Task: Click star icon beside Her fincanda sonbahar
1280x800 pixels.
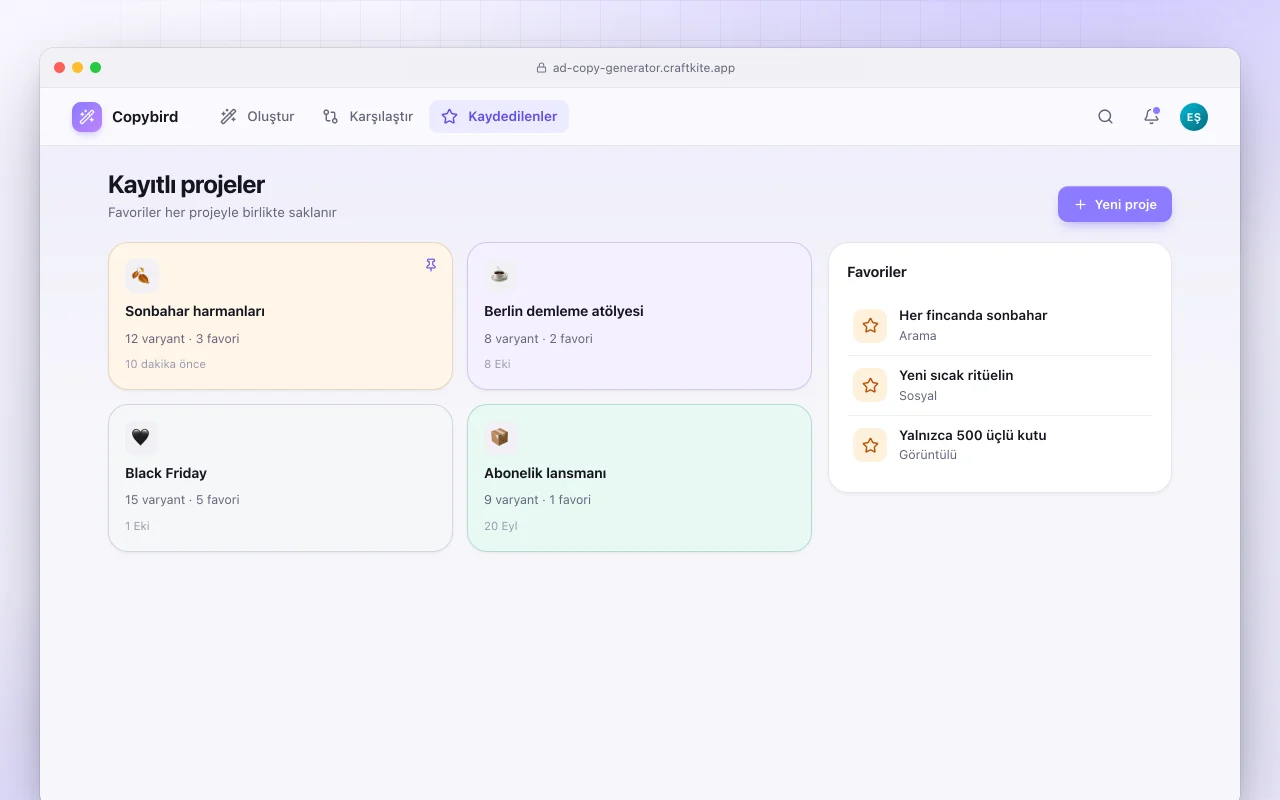Action: 870,325
